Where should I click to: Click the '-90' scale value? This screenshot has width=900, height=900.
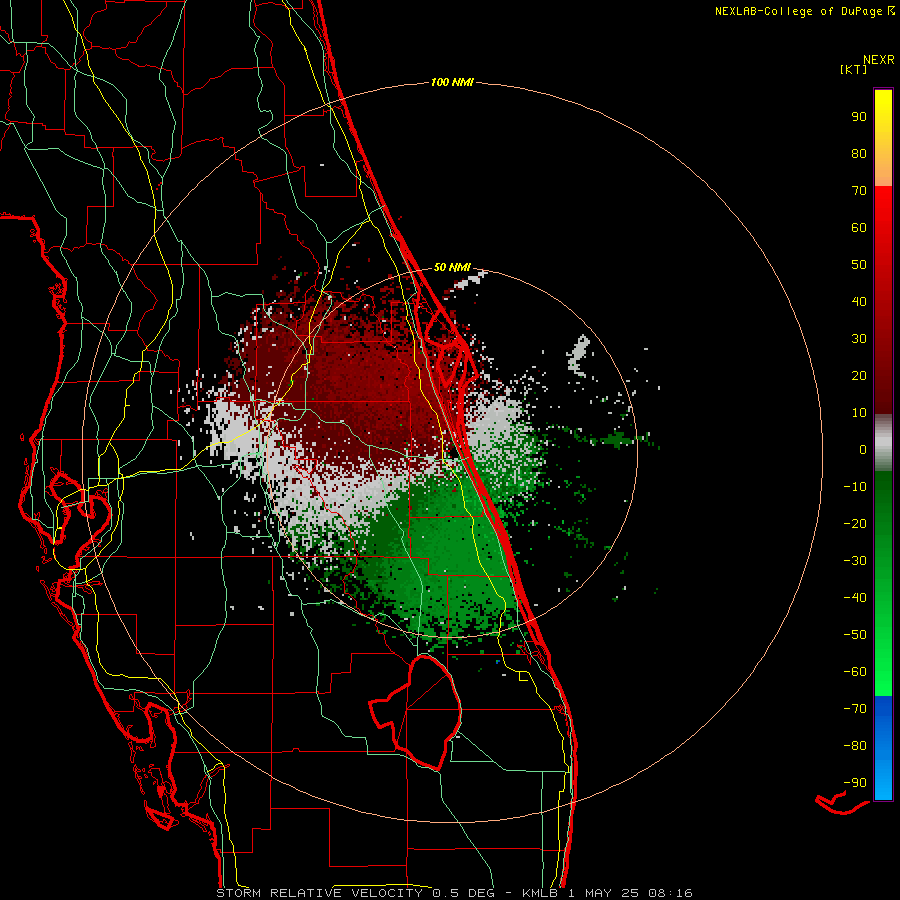(855, 783)
